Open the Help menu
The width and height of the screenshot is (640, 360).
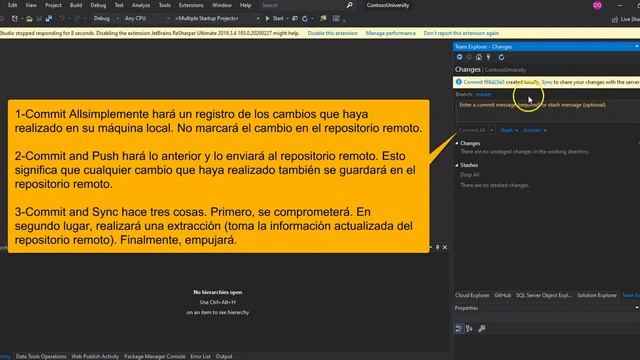[245, 5]
